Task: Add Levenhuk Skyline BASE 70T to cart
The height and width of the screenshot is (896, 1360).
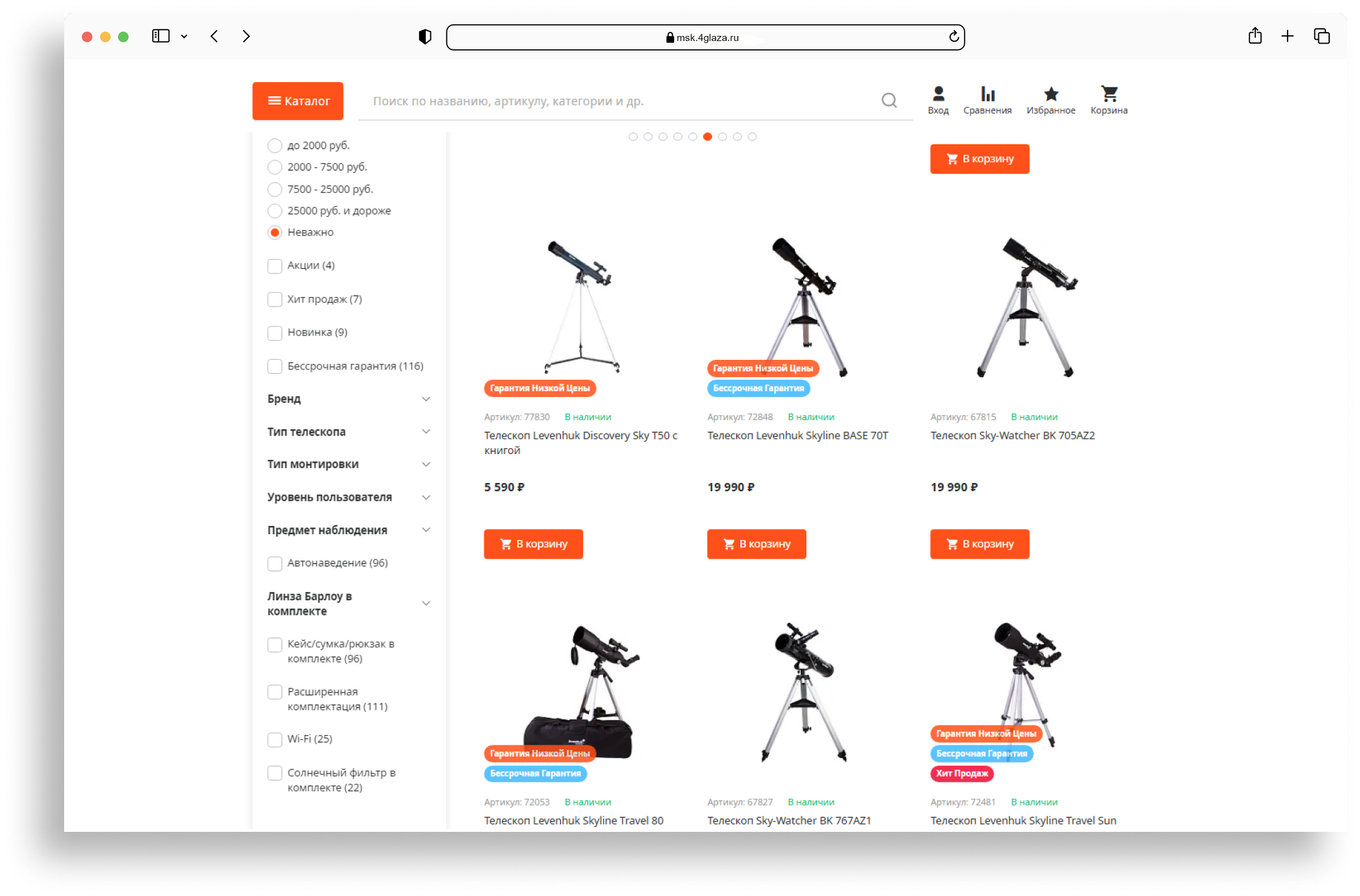Action: [756, 544]
